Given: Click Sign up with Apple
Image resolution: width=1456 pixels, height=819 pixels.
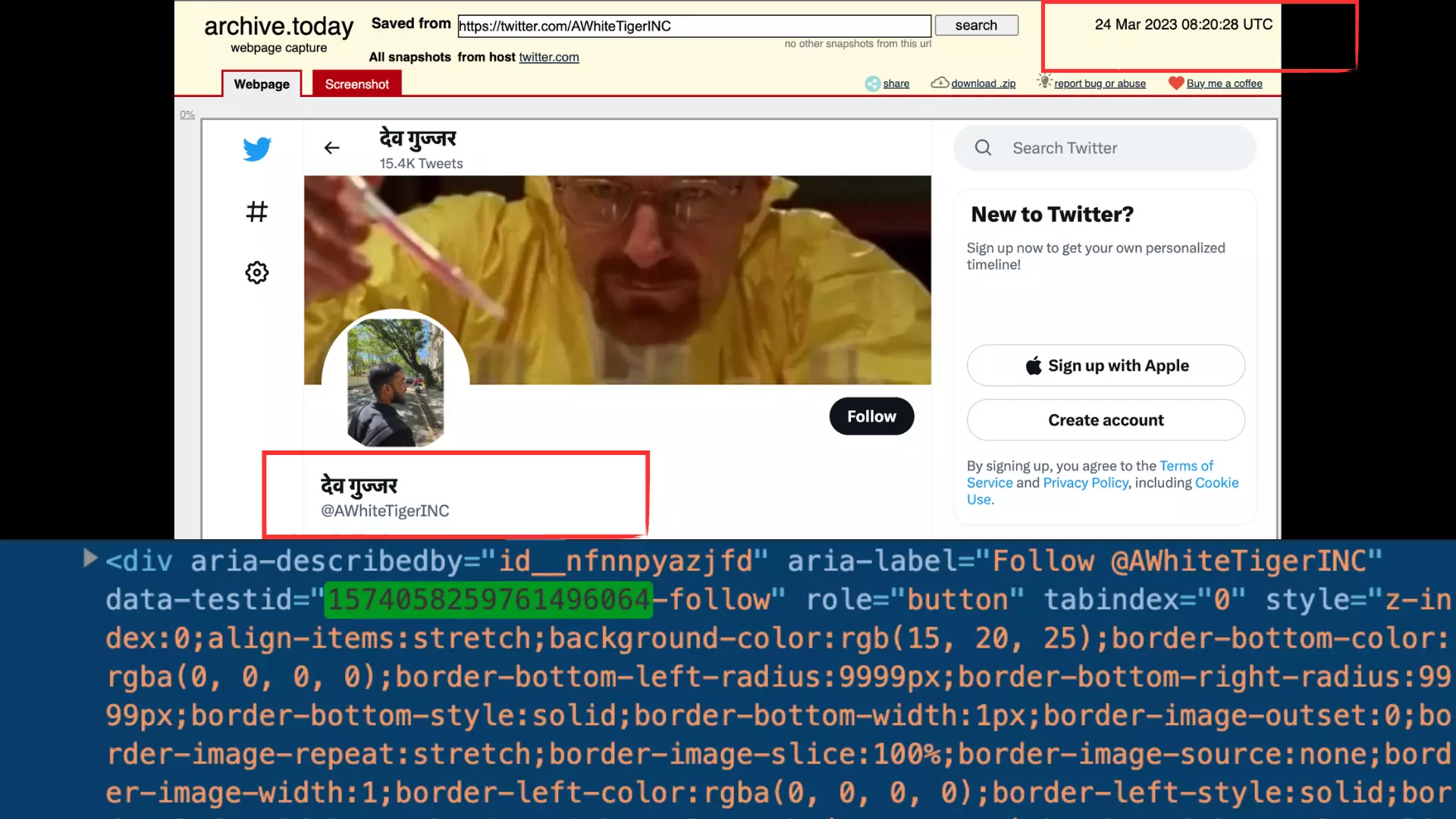Looking at the screenshot, I should coord(1106,366).
